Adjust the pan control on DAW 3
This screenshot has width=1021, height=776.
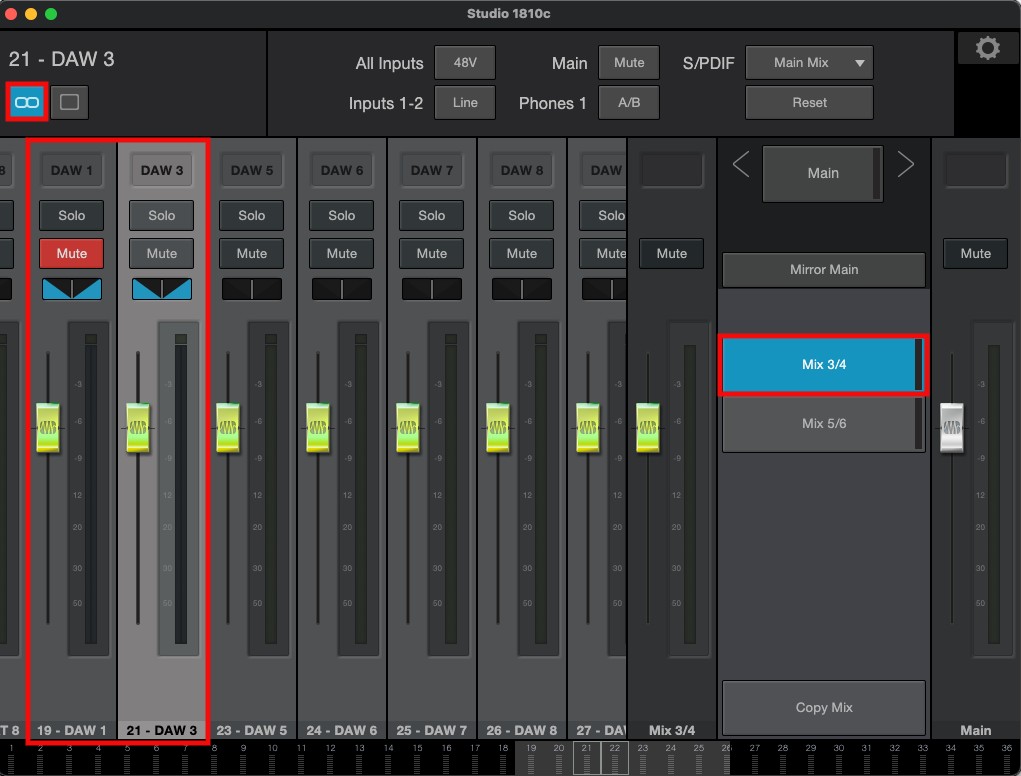pyautogui.click(x=161, y=289)
